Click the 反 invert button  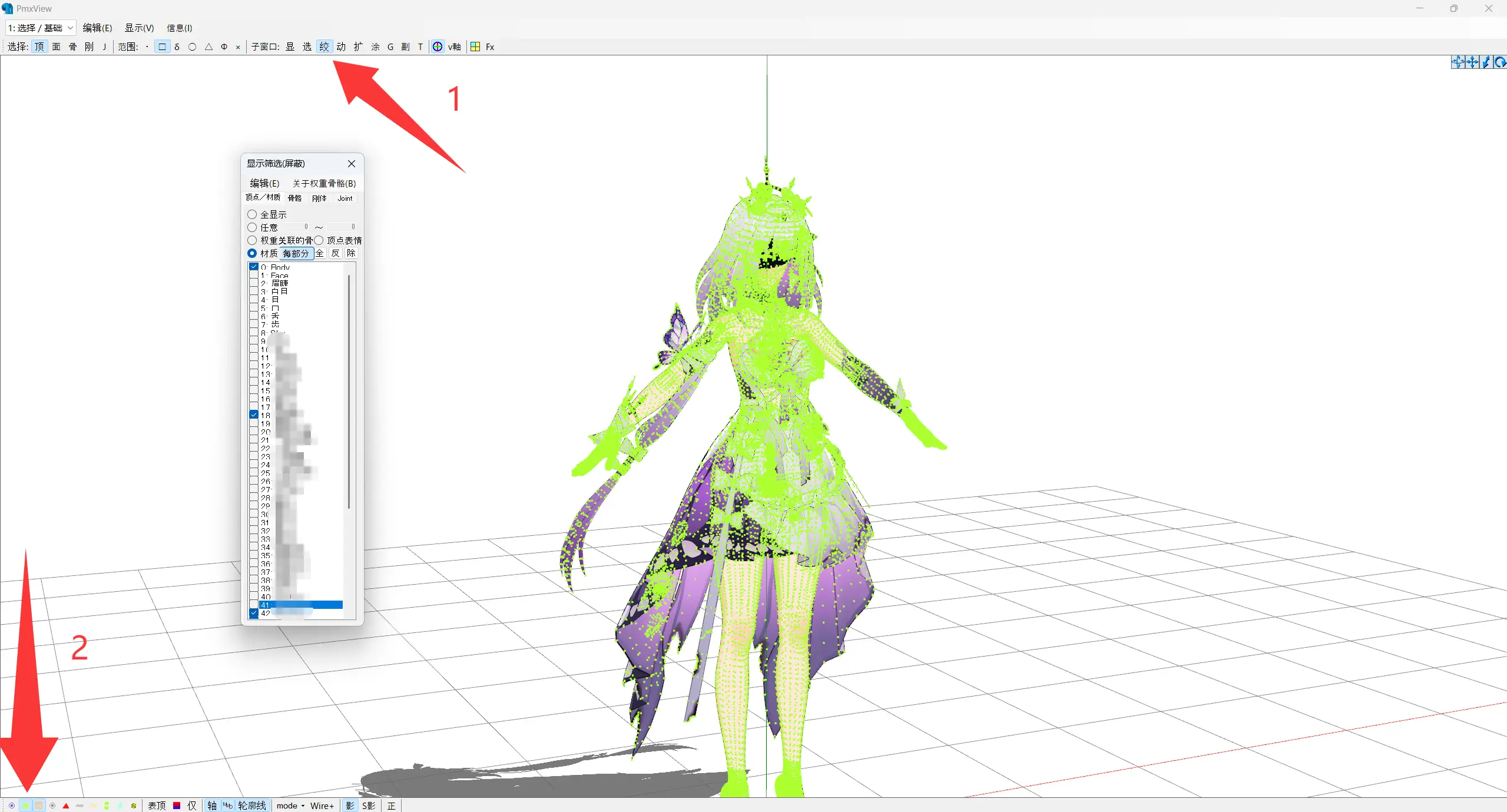click(x=335, y=253)
